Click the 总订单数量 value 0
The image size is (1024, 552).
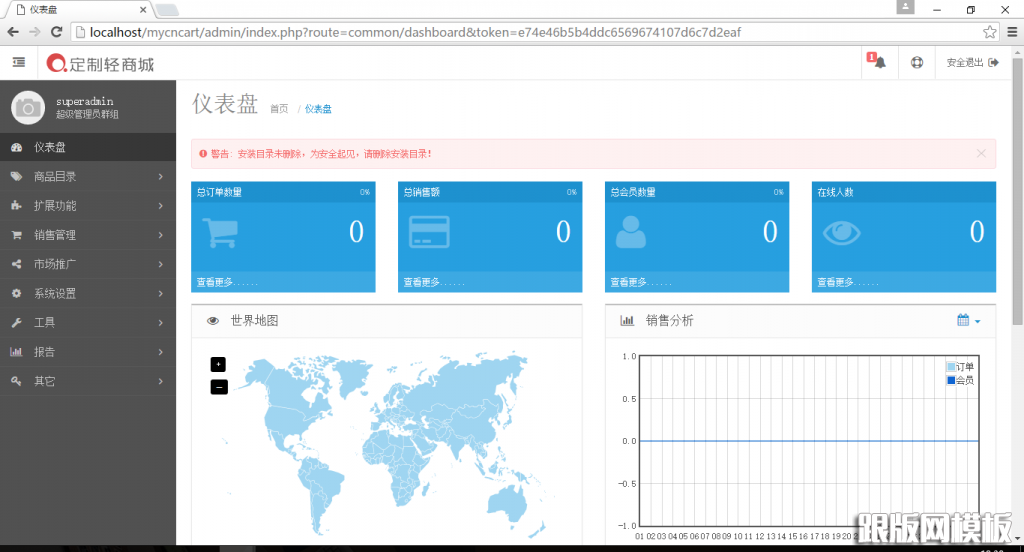[x=356, y=232]
